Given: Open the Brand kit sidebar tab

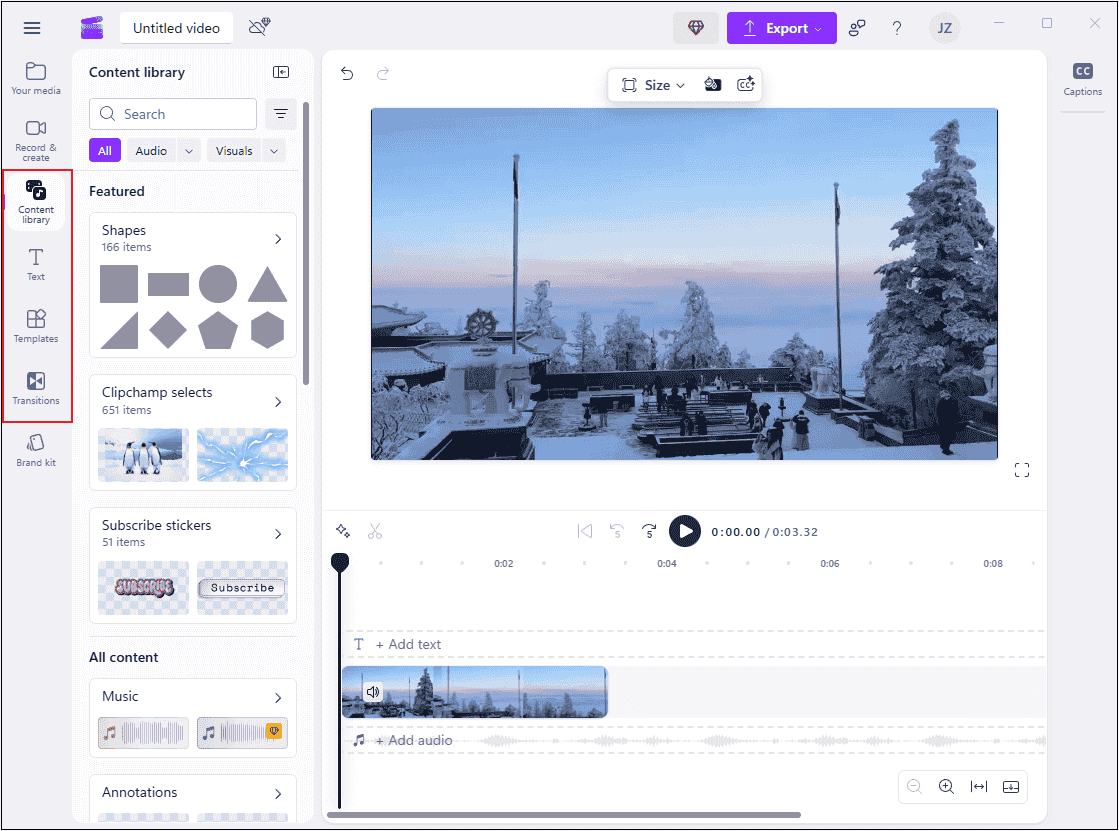Looking at the screenshot, I should 36,450.
